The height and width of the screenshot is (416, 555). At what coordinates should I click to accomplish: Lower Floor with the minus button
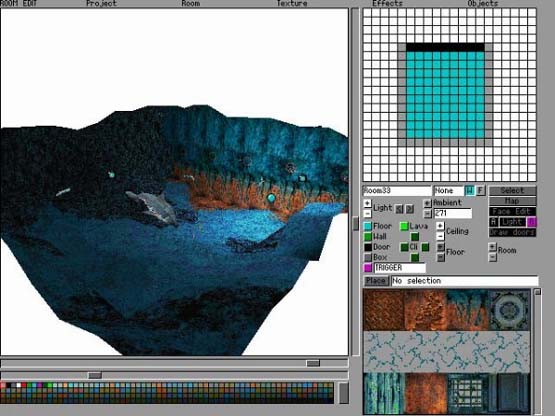pyautogui.click(x=440, y=257)
